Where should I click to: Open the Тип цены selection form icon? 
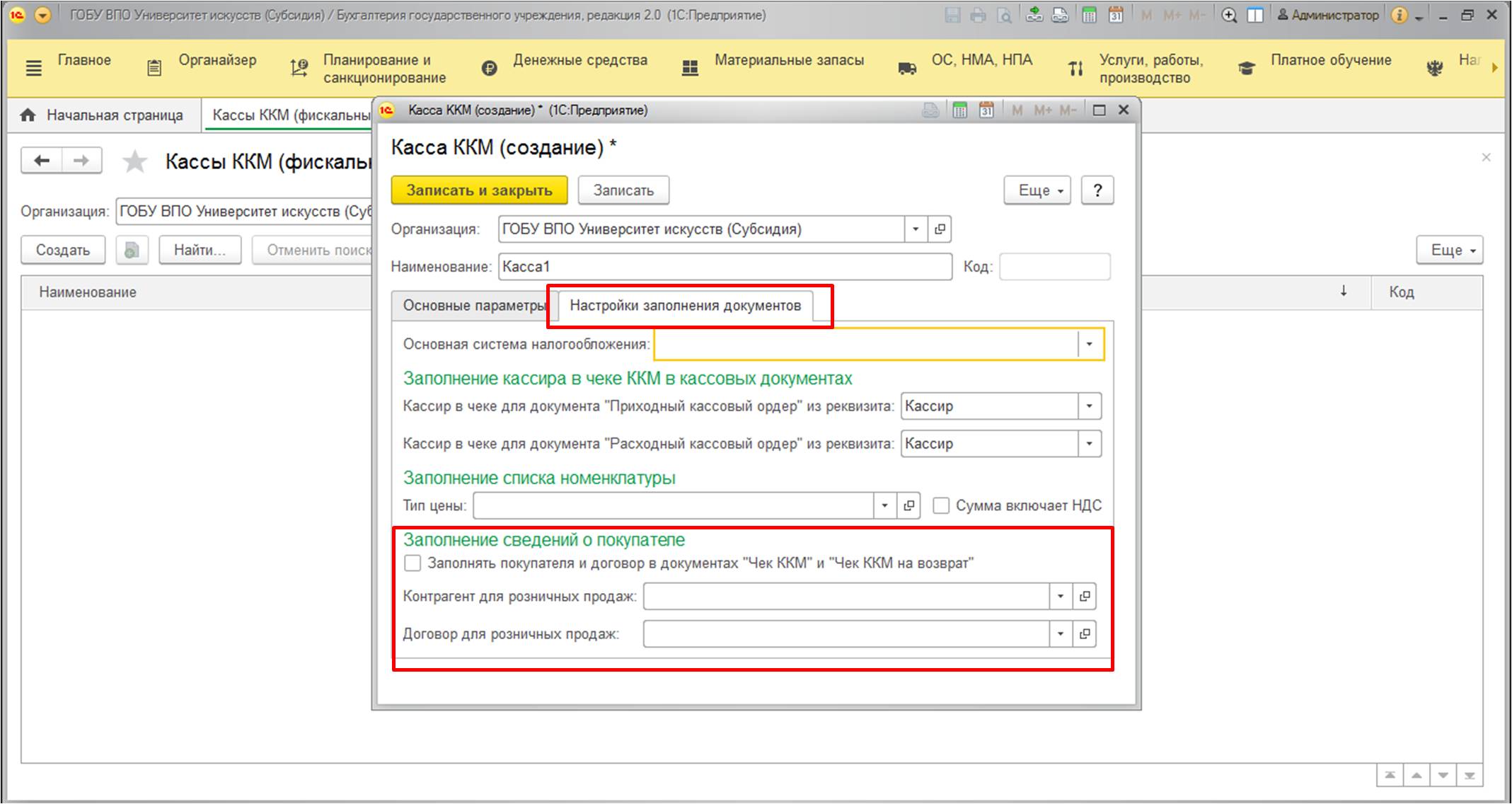pyautogui.click(x=908, y=505)
